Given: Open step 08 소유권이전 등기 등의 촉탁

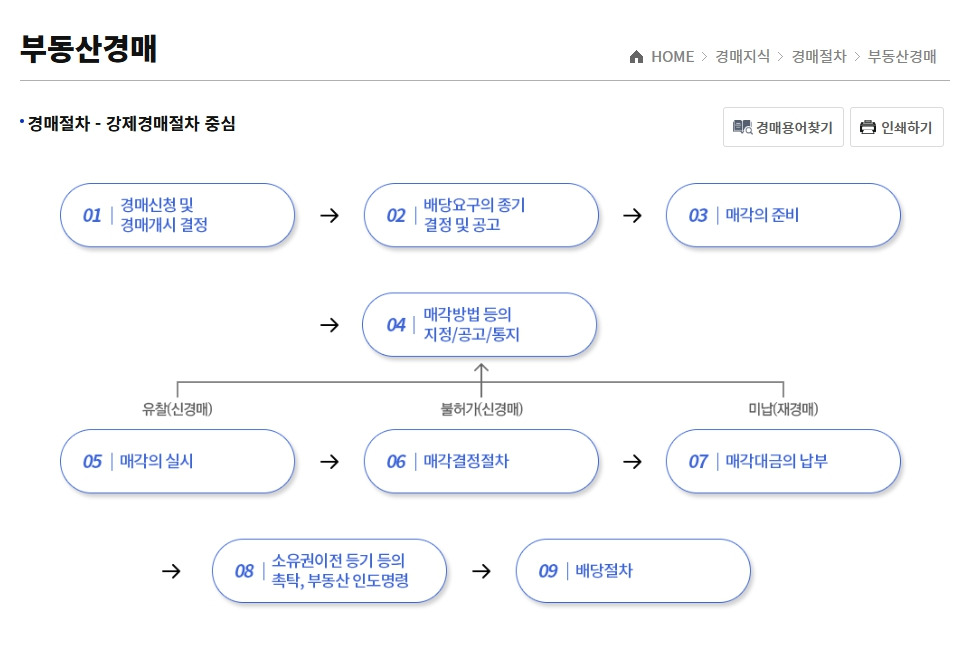Looking at the screenshot, I should point(329,571).
